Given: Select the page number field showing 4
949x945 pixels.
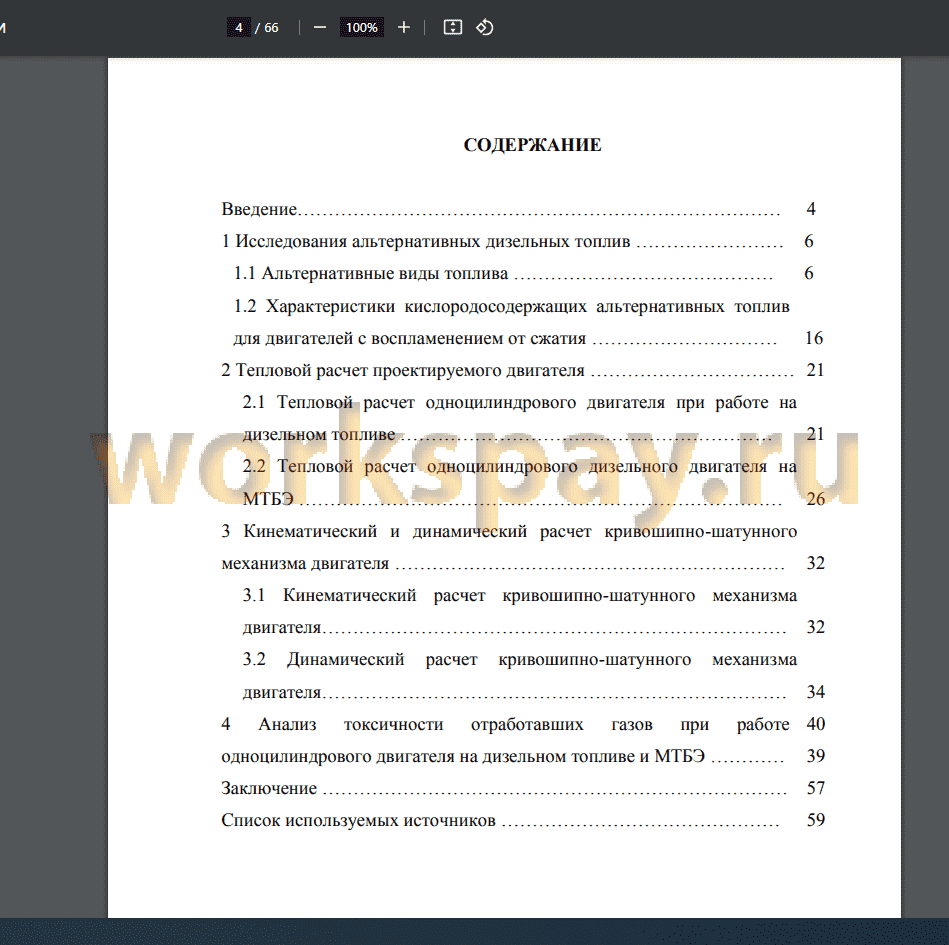Looking at the screenshot, I should pyautogui.click(x=238, y=27).
